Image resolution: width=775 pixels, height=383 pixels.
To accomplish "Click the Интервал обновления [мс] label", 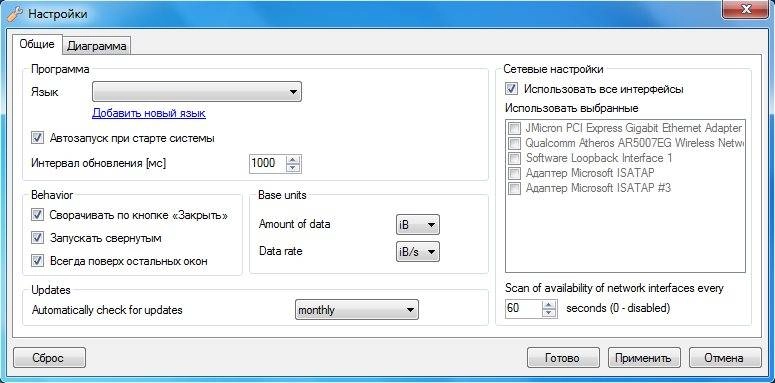I will pyautogui.click(x=98, y=163).
